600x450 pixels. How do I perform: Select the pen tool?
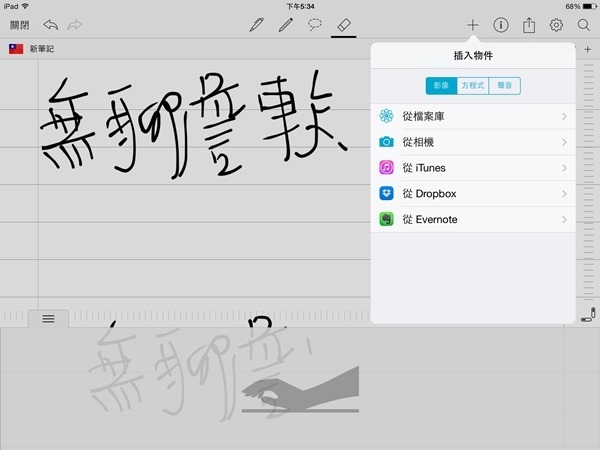[256, 25]
